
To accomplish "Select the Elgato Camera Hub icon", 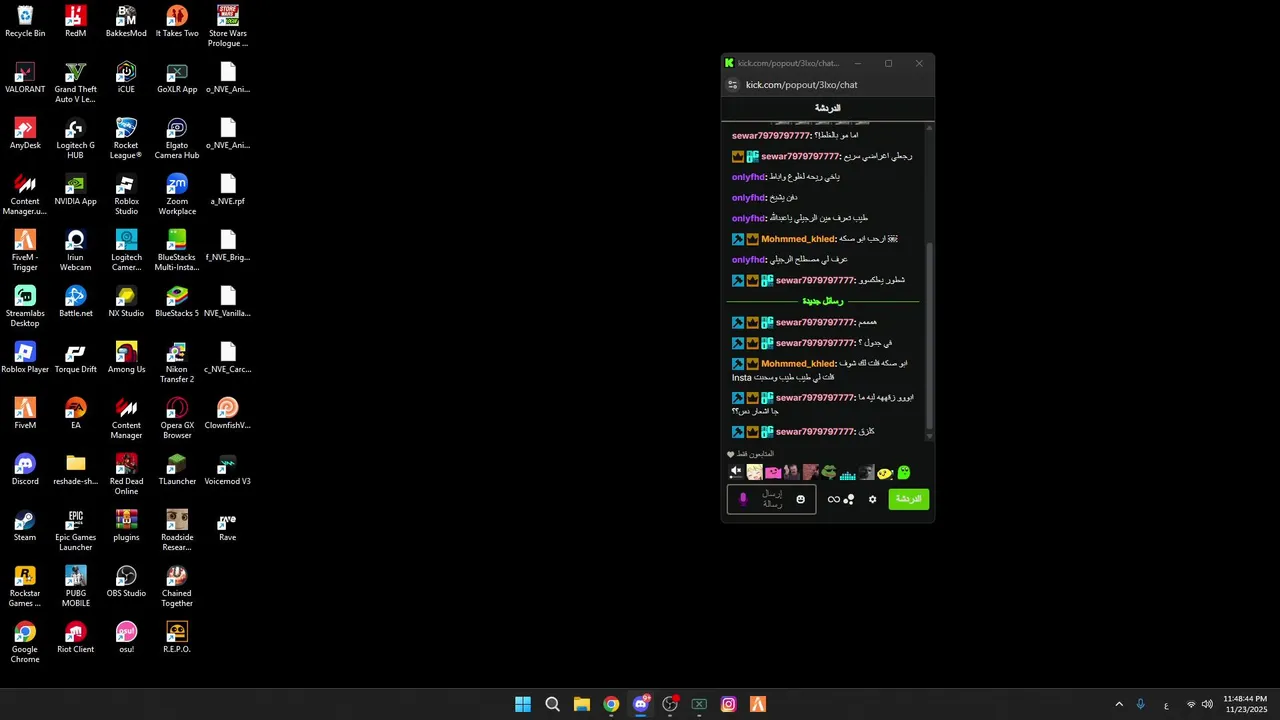I will (177, 138).
